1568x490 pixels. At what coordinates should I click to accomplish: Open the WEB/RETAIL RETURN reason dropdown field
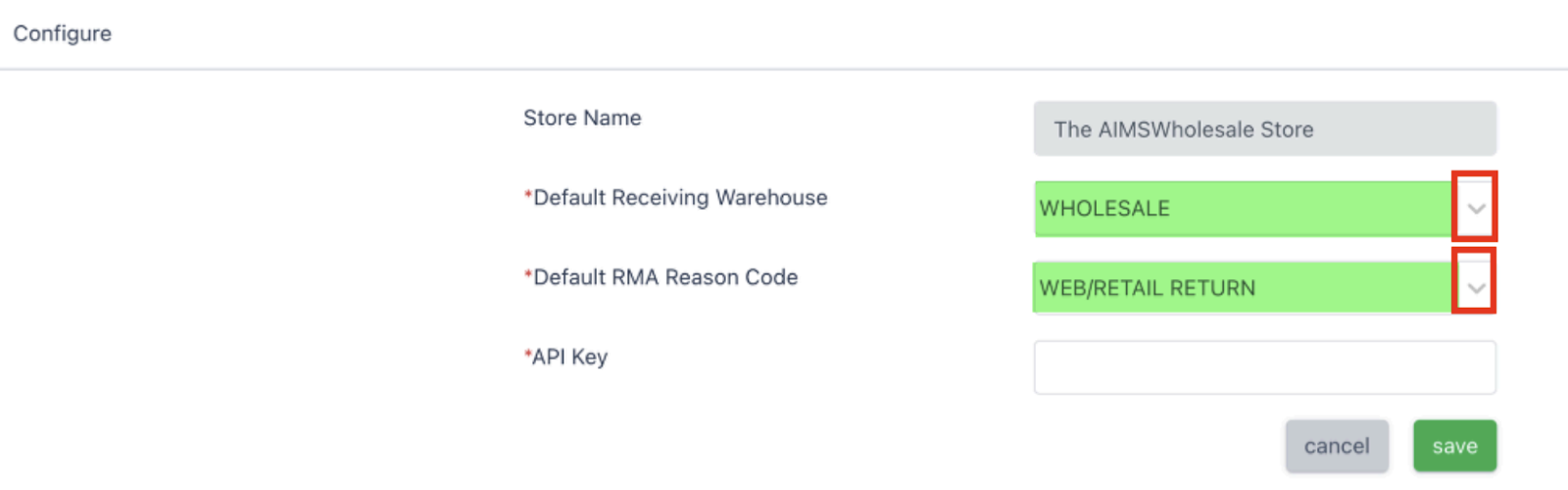click(x=1243, y=288)
